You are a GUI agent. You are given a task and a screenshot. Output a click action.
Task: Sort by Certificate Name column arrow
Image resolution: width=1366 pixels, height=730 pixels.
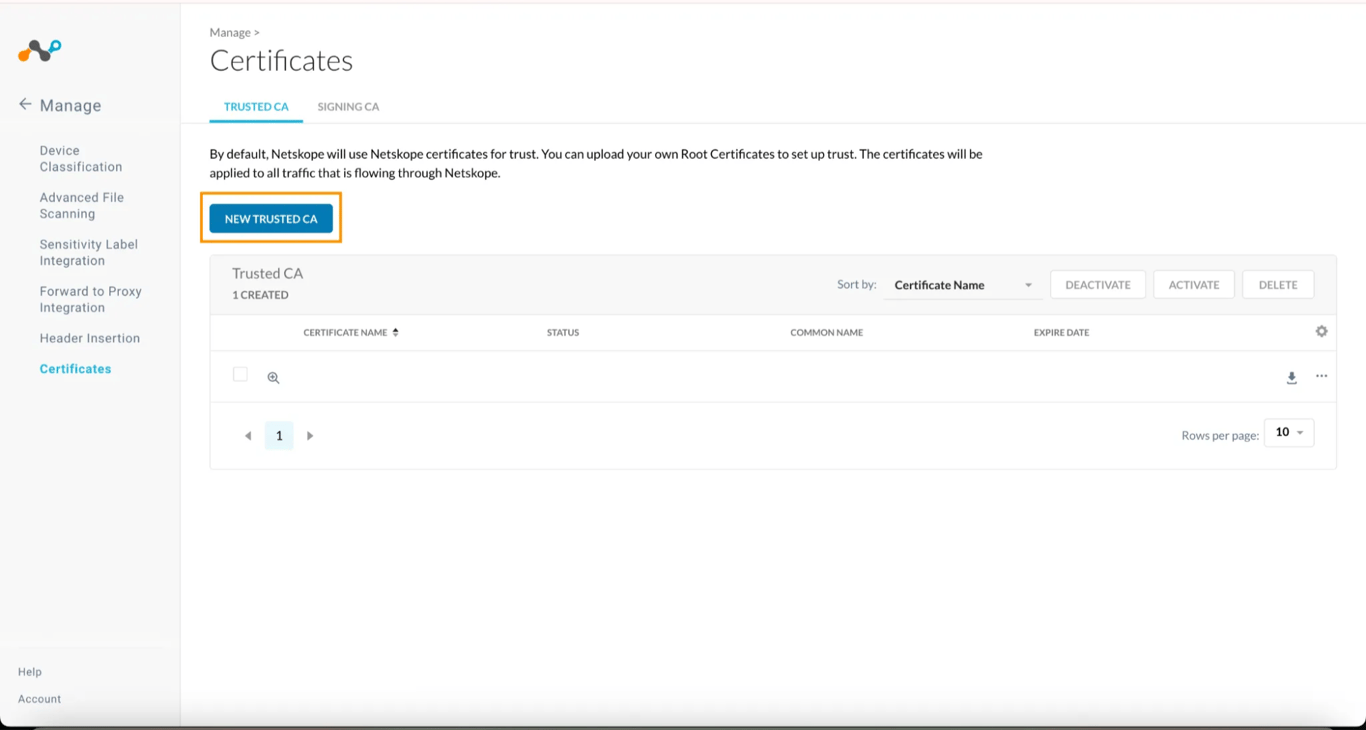(396, 332)
